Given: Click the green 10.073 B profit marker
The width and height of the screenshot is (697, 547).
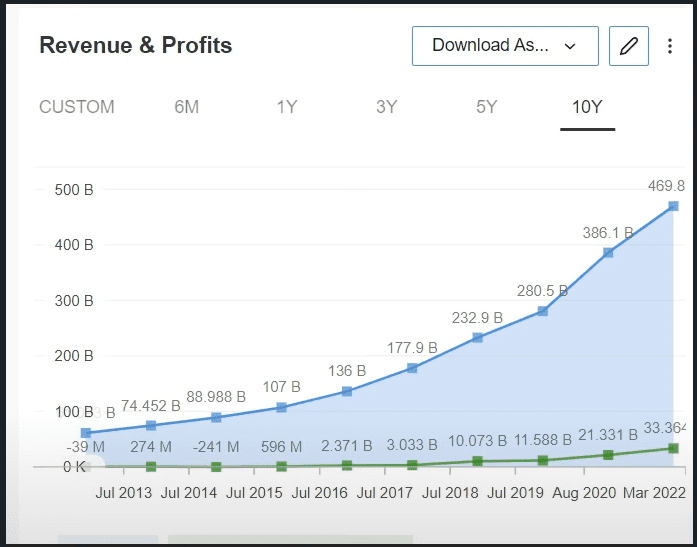Looking at the screenshot, I should pyautogui.click(x=478, y=461).
